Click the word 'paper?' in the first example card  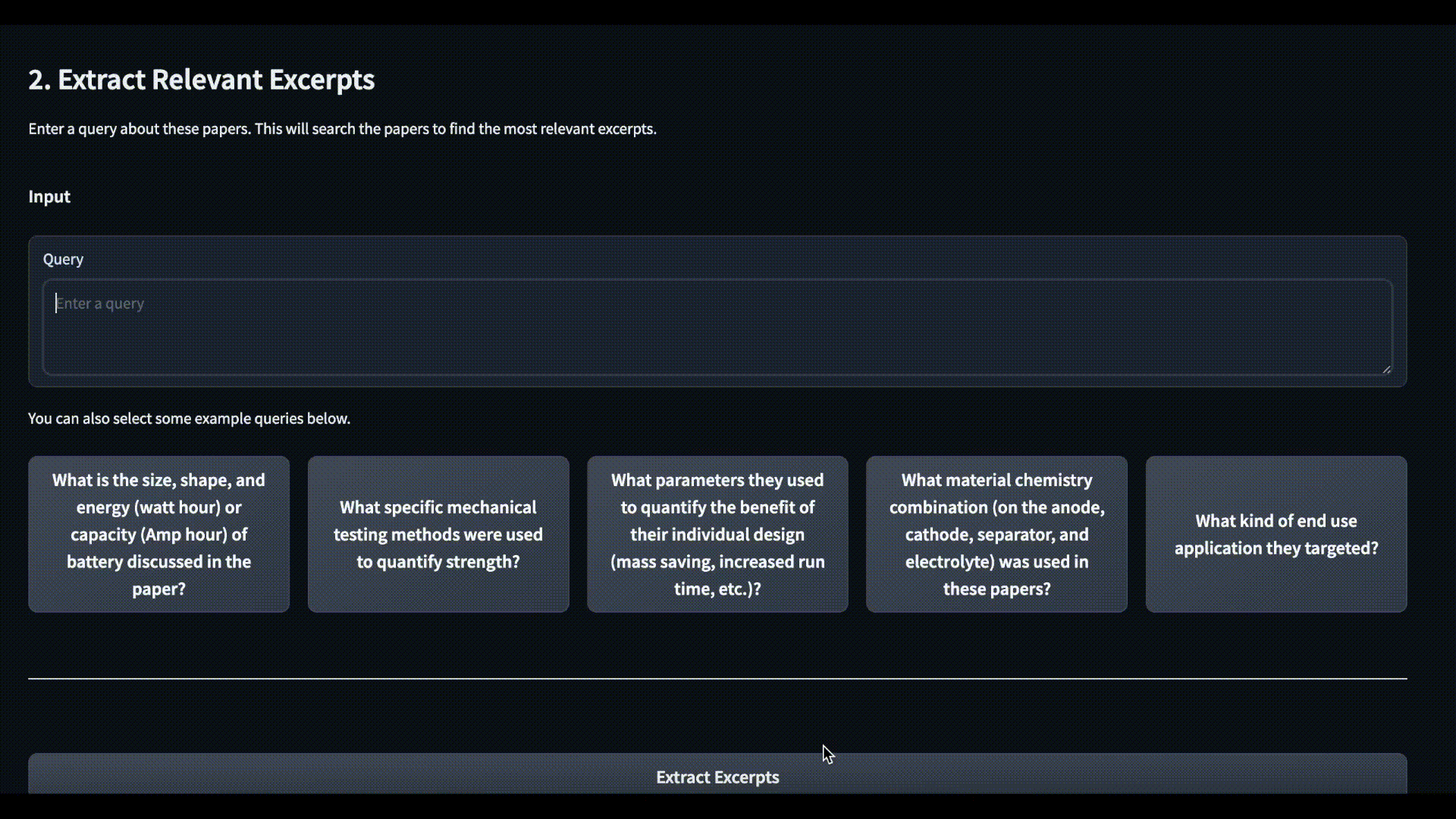[158, 589]
